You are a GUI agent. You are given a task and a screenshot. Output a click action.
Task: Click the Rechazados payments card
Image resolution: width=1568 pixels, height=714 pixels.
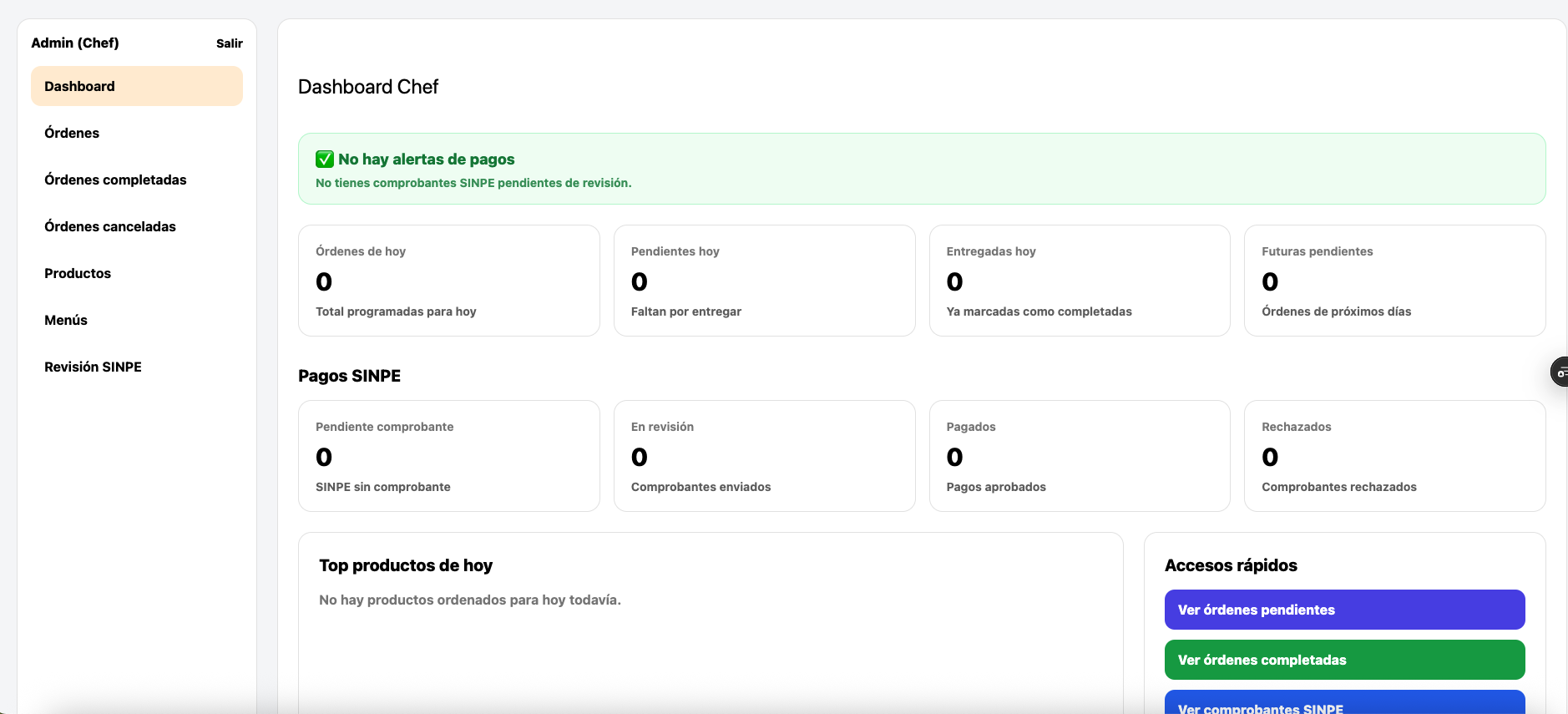(x=1394, y=456)
